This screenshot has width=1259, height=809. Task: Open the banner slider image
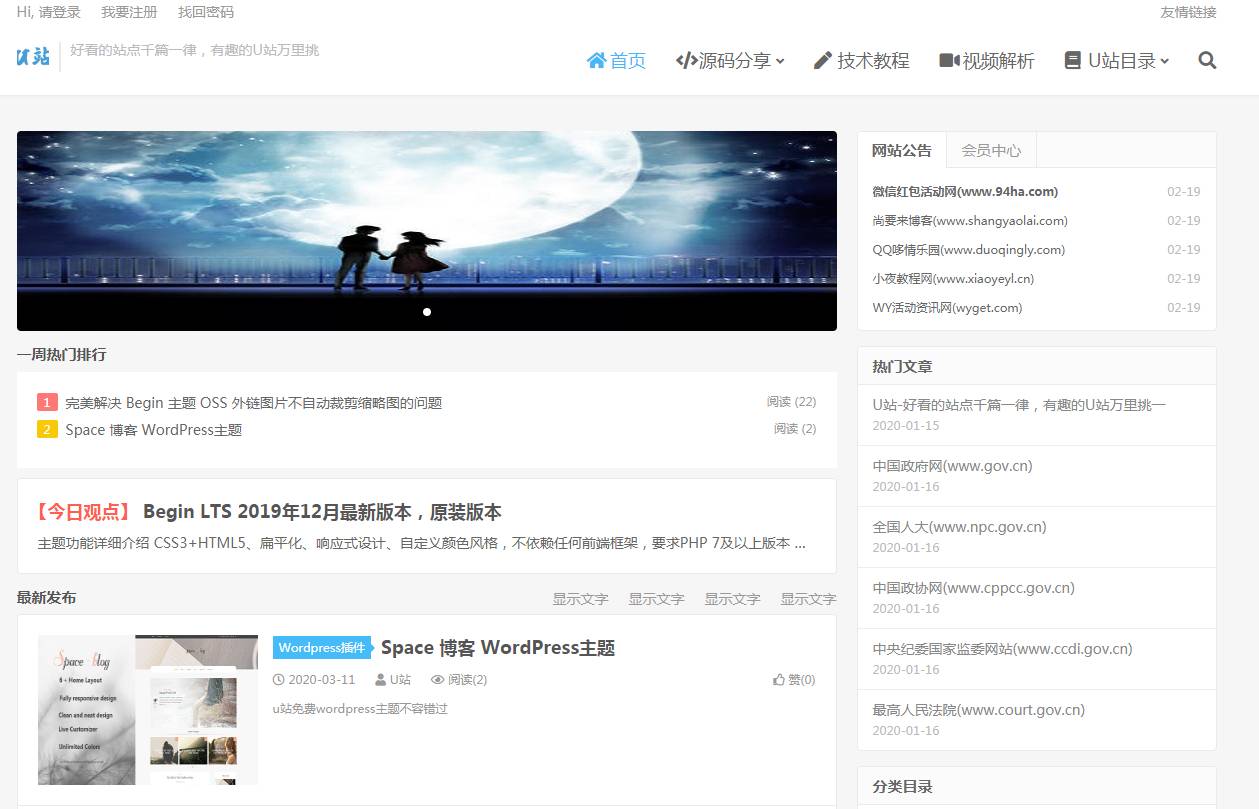pyautogui.click(x=427, y=231)
